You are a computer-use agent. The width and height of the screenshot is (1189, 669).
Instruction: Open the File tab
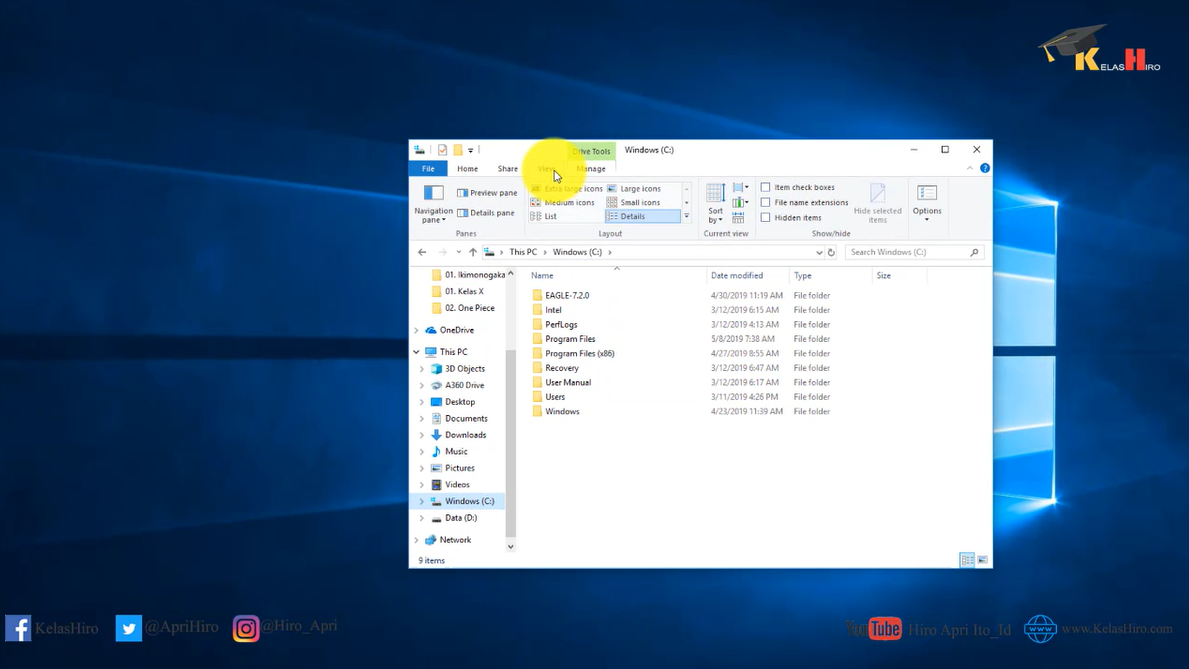428,168
